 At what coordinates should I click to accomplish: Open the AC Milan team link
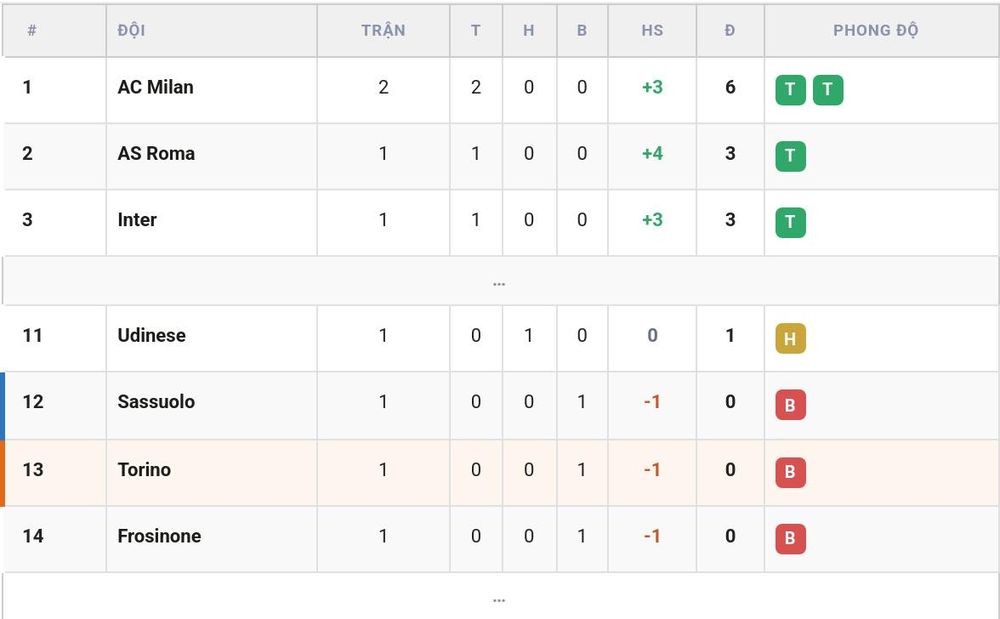[156, 87]
